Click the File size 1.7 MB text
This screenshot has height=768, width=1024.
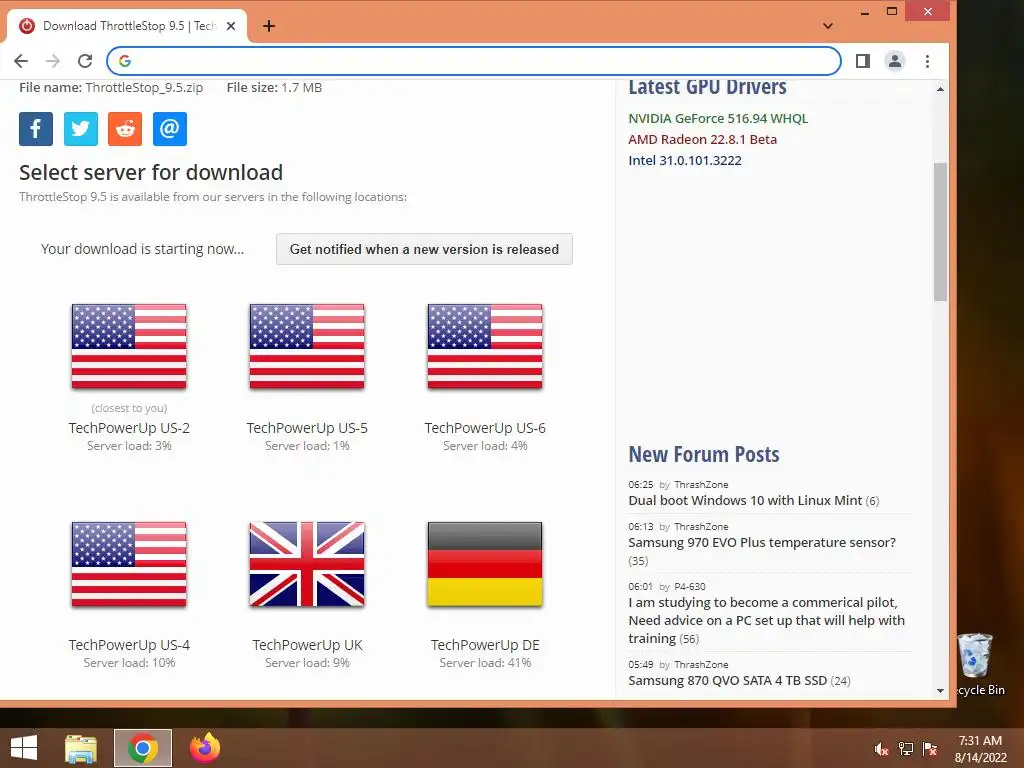pyautogui.click(x=274, y=88)
